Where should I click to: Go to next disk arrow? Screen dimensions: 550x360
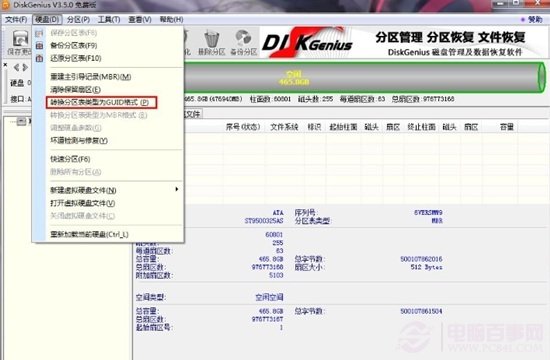pyautogui.click(x=25, y=67)
